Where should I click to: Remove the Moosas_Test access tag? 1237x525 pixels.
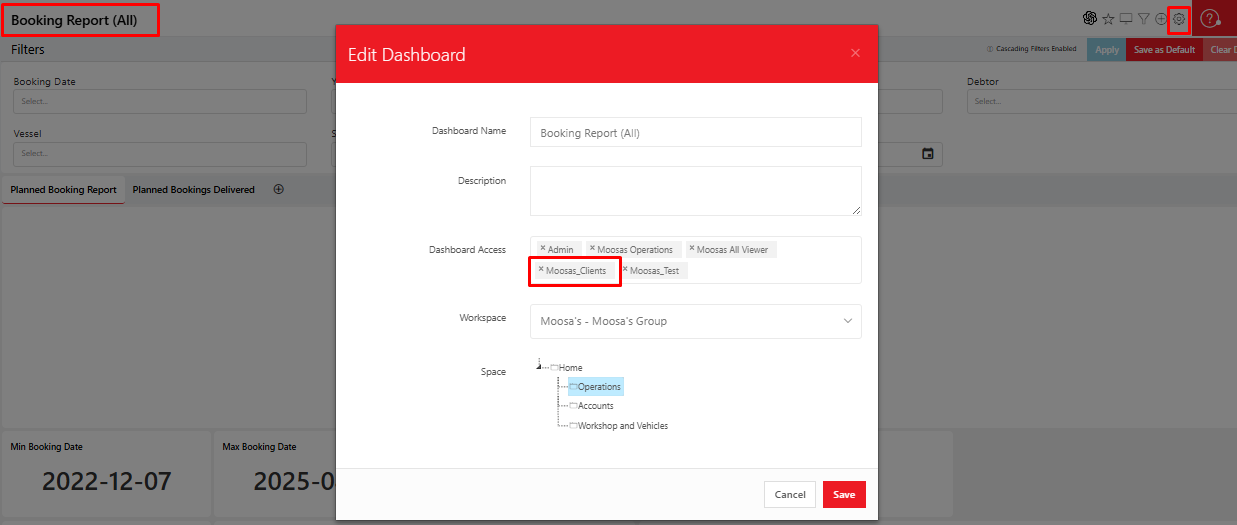coord(625,269)
